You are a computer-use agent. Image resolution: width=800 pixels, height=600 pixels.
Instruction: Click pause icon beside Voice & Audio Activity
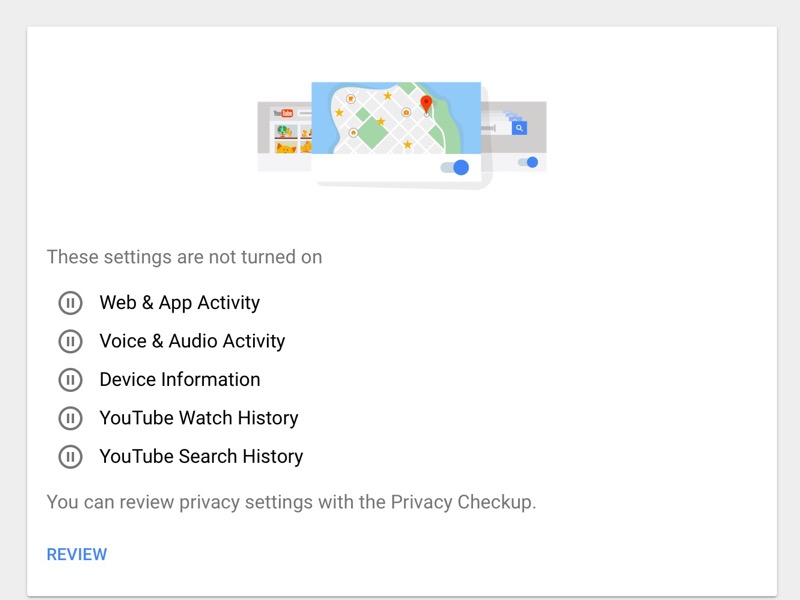pos(70,341)
